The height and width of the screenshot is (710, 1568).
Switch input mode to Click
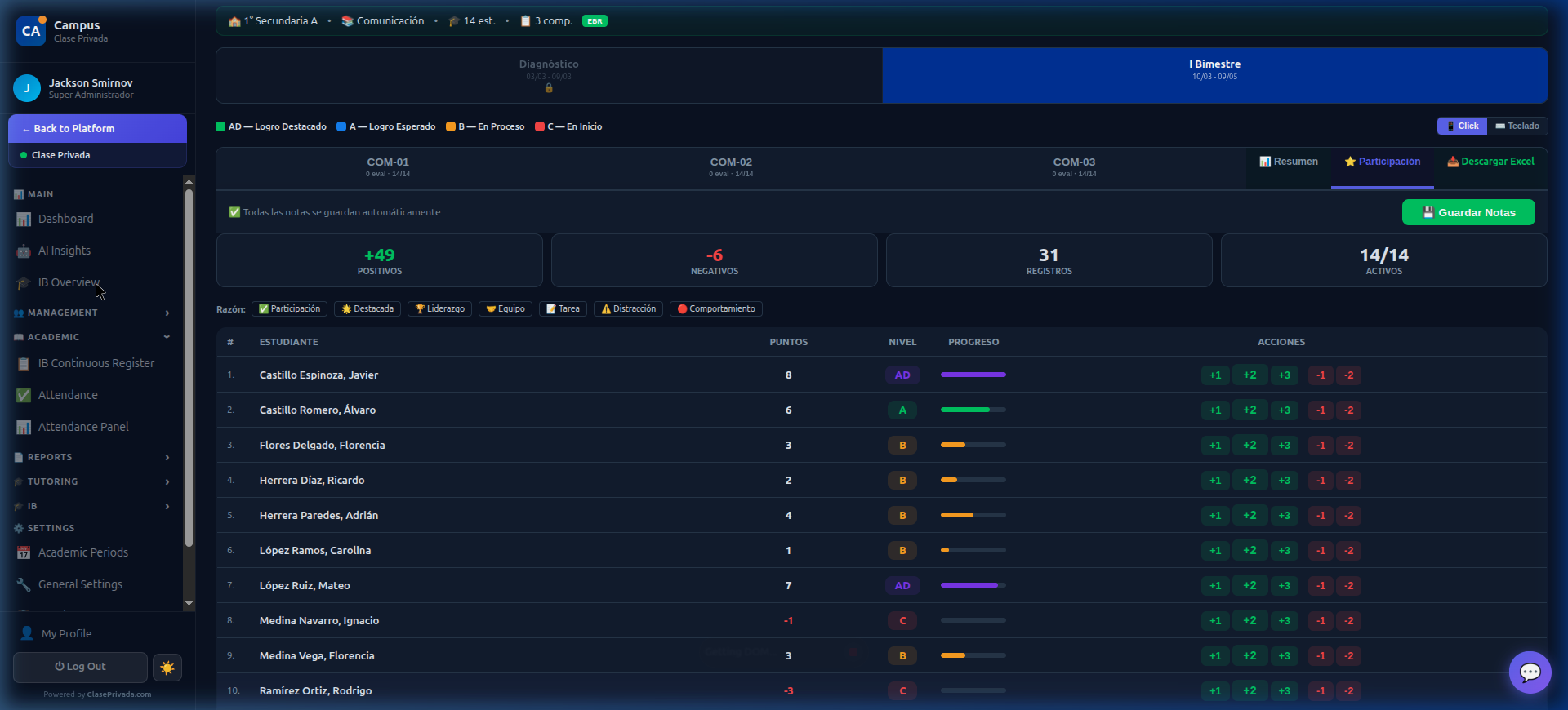pos(1462,126)
